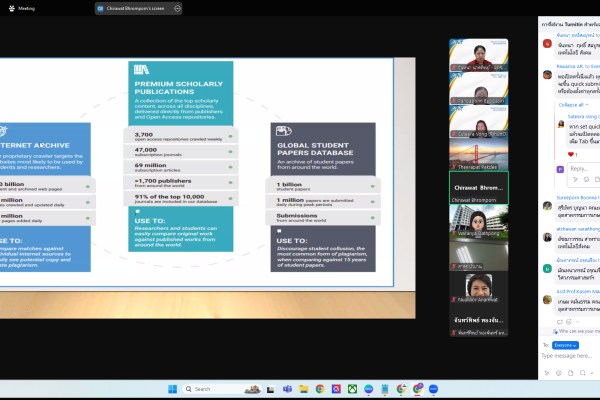Add reaction to Kasem's message
The height and width of the screenshot is (400, 600).
(569, 322)
